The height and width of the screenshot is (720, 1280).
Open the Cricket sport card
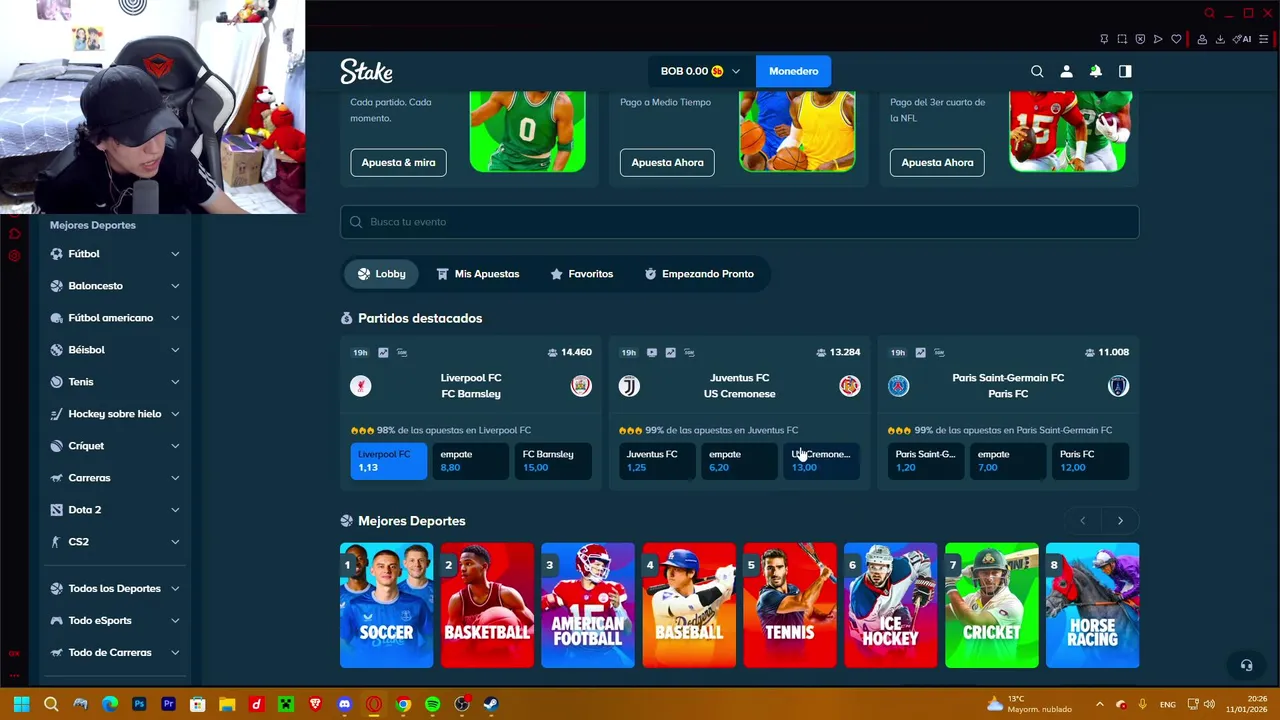pyautogui.click(x=991, y=605)
